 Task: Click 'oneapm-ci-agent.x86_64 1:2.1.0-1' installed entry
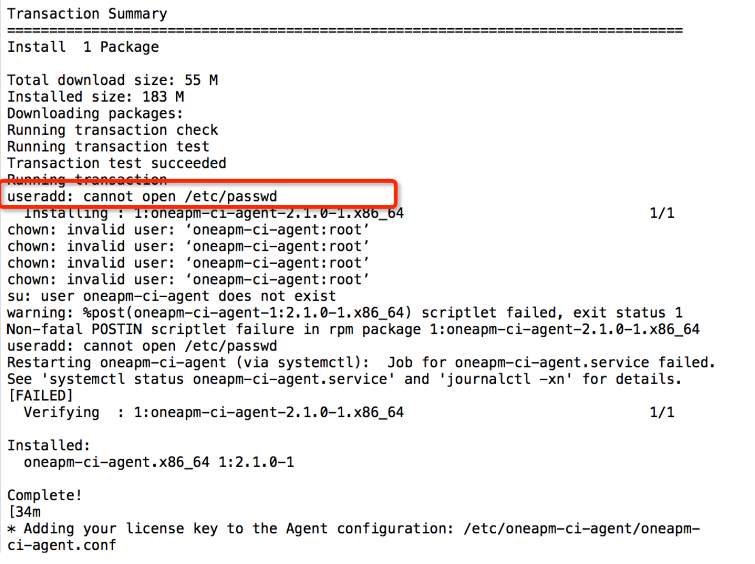[x=159, y=462]
